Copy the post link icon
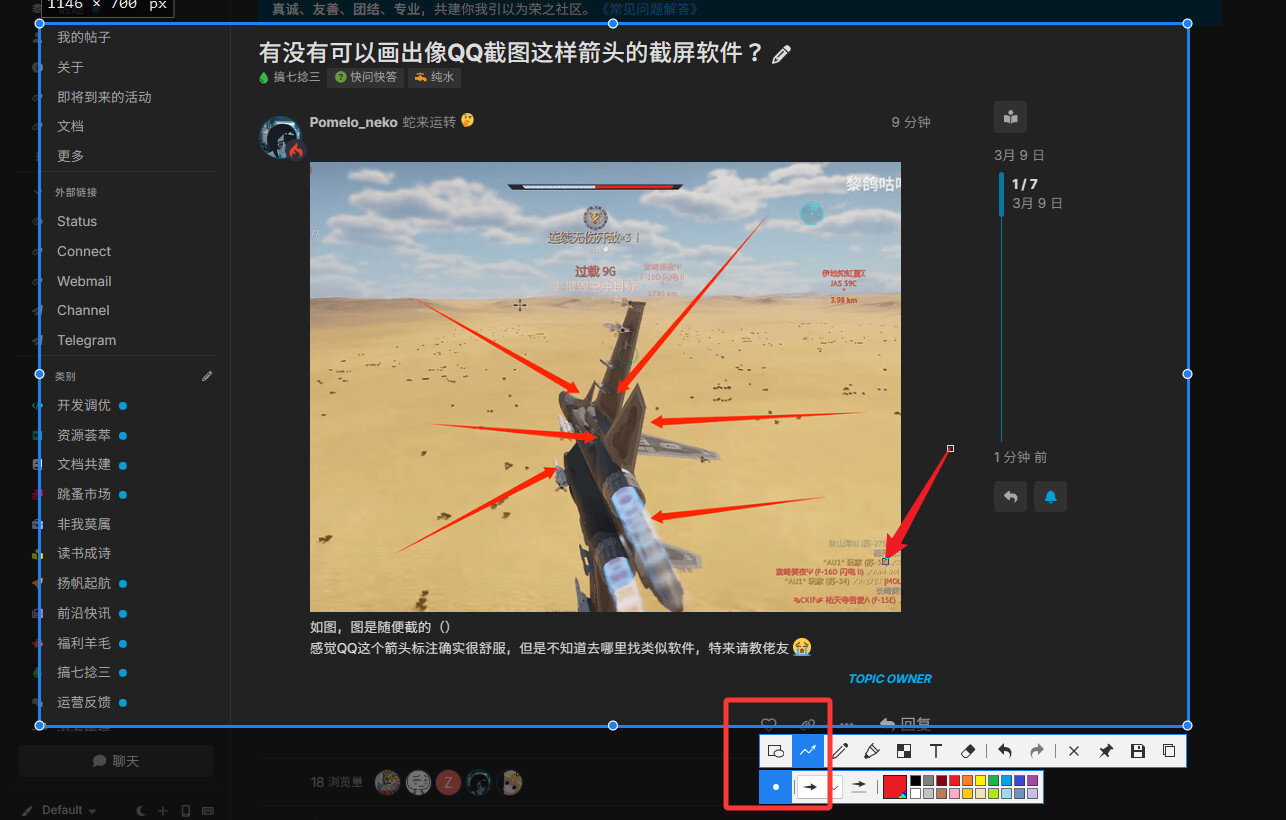 pos(808,724)
